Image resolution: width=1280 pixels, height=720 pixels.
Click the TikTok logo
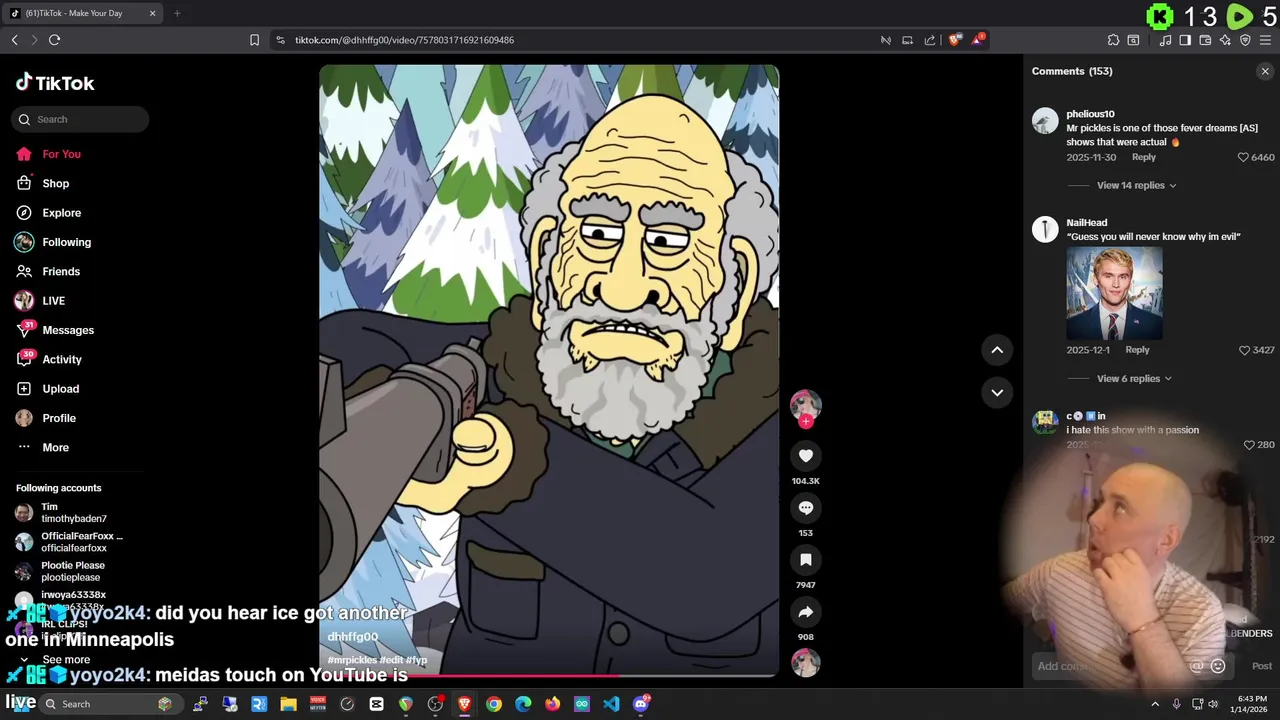coord(55,83)
